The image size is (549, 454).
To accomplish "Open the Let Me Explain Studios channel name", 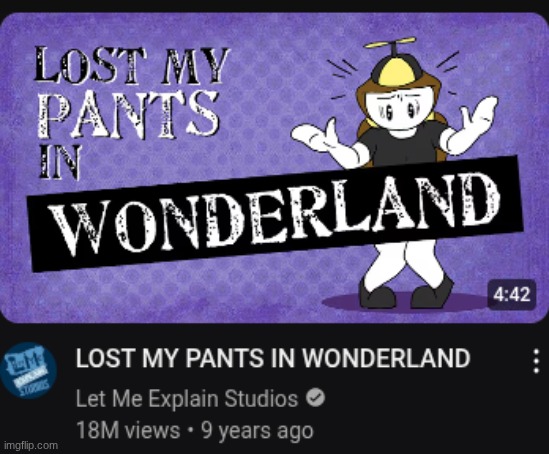I will pos(187,398).
